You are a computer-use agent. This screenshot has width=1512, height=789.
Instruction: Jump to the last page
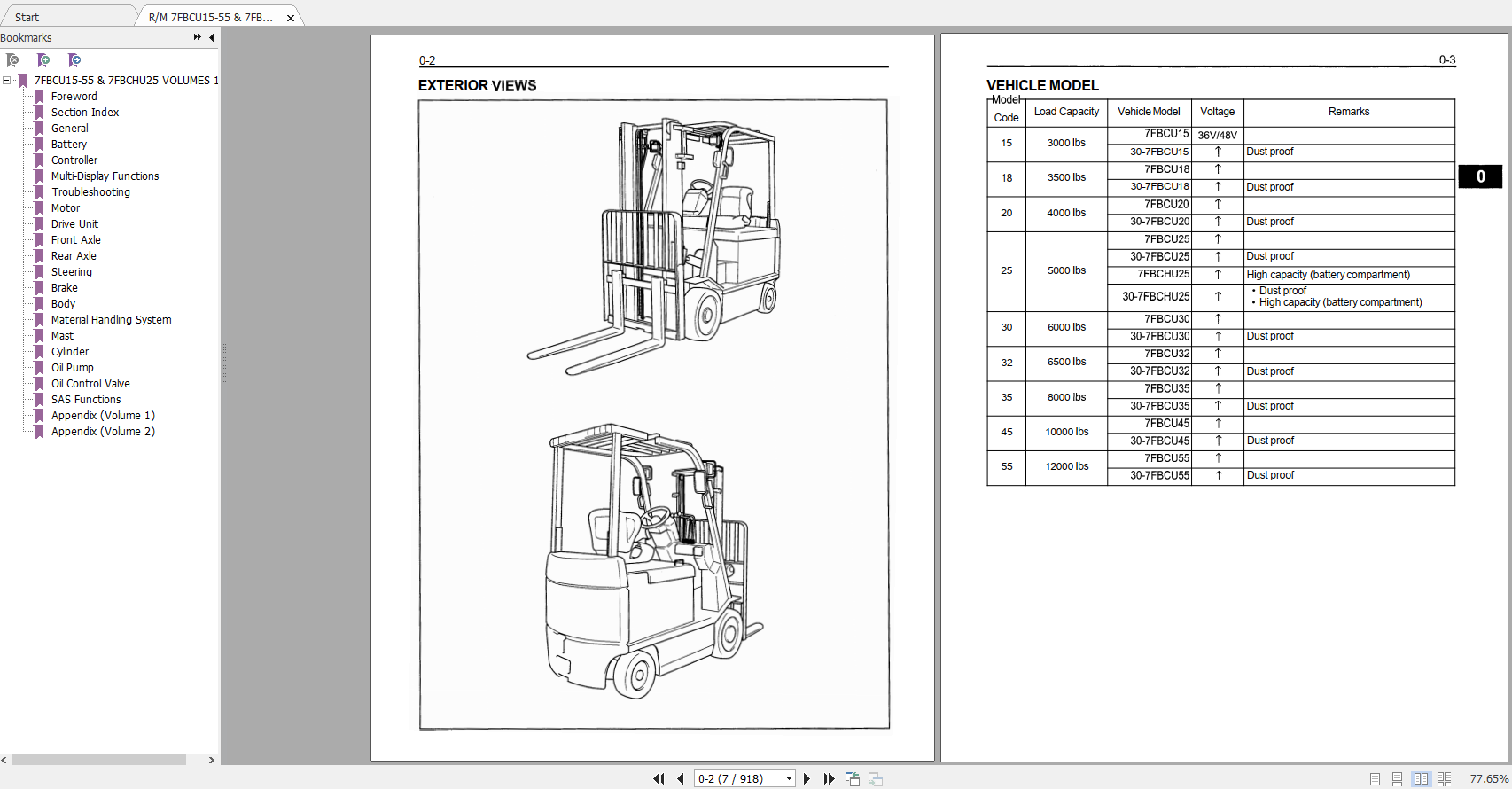click(829, 778)
